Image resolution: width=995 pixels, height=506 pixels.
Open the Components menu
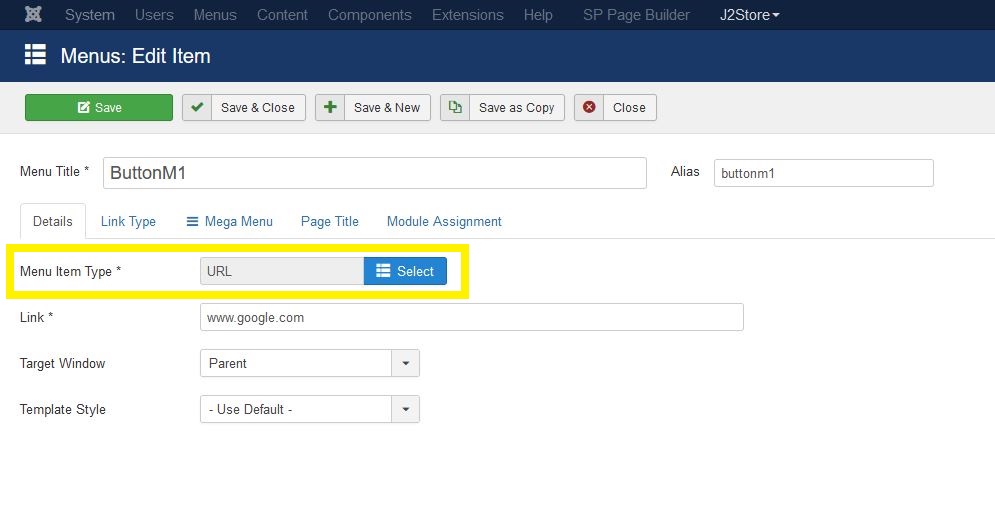point(370,15)
